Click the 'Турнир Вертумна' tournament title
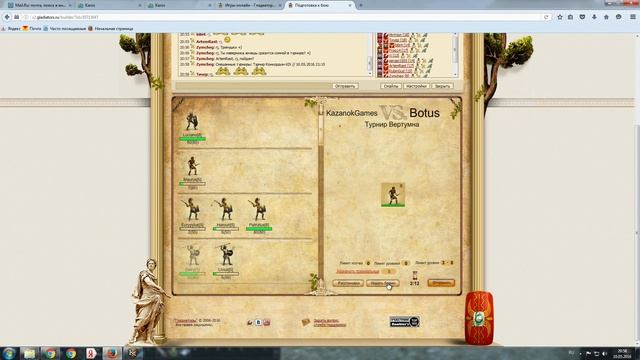Screen dimensions: 640x360 tap(392, 124)
